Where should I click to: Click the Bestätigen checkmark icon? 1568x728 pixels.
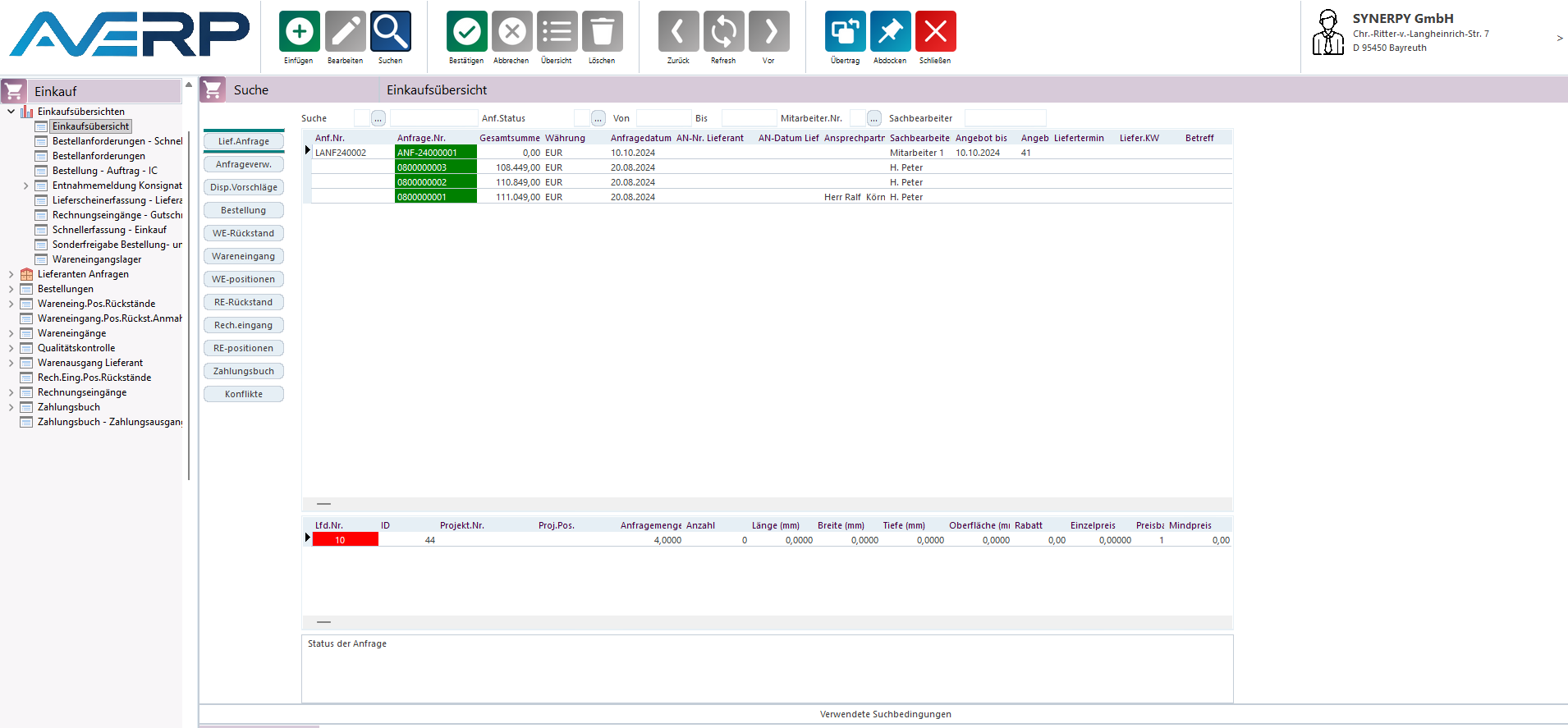(466, 32)
